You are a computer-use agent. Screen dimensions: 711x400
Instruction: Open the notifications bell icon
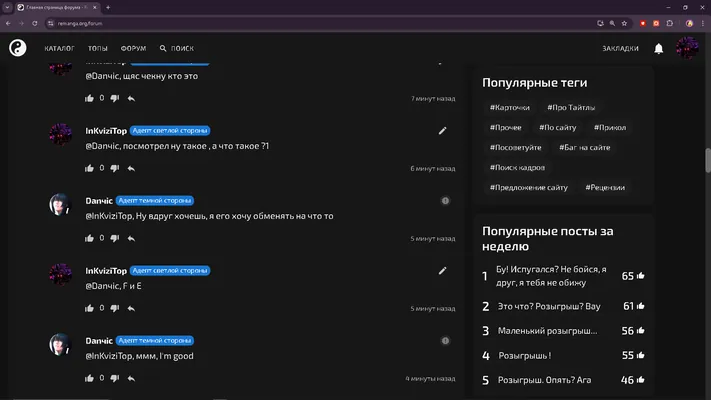coord(658,49)
